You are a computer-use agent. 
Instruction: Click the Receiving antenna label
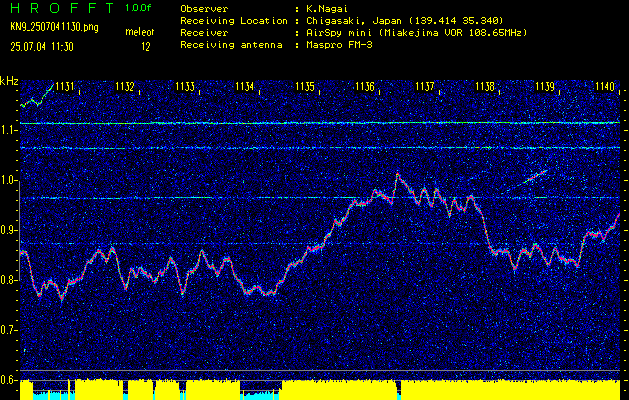click(x=231, y=45)
